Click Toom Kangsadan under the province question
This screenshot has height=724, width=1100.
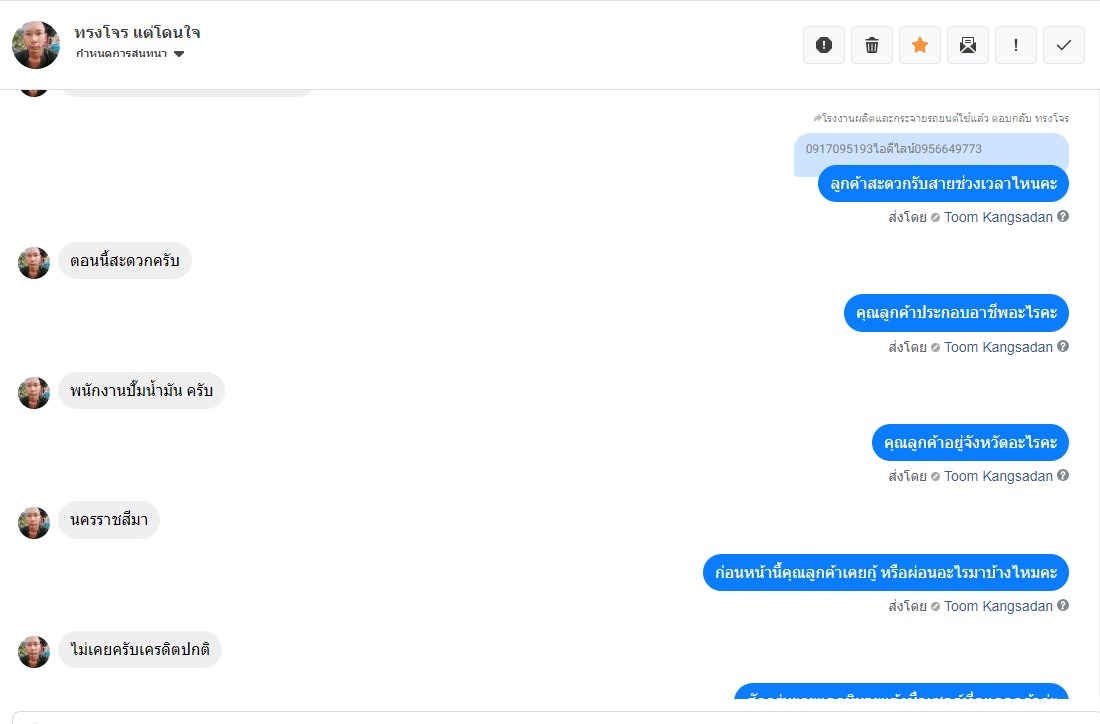click(998, 476)
